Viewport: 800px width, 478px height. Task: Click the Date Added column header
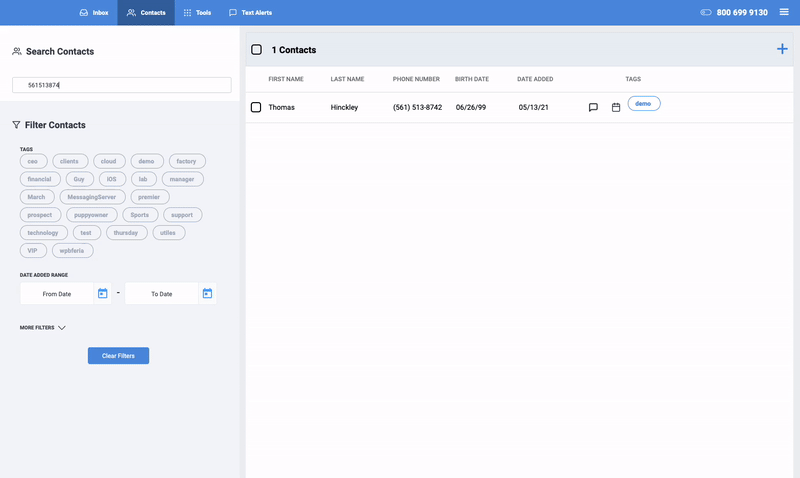(x=535, y=79)
